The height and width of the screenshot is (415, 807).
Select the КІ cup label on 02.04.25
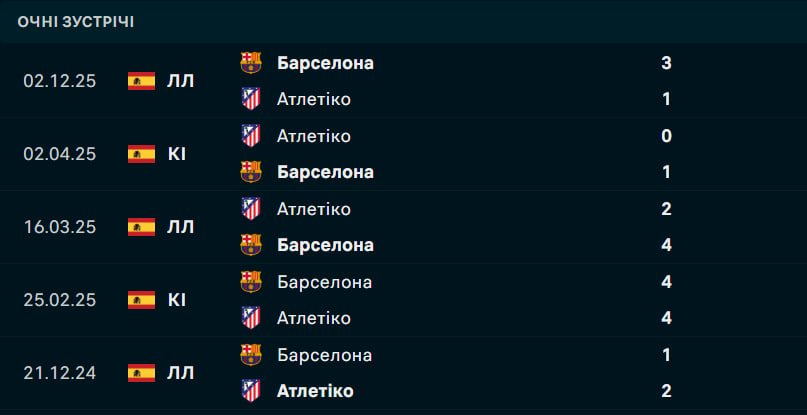[176, 154]
